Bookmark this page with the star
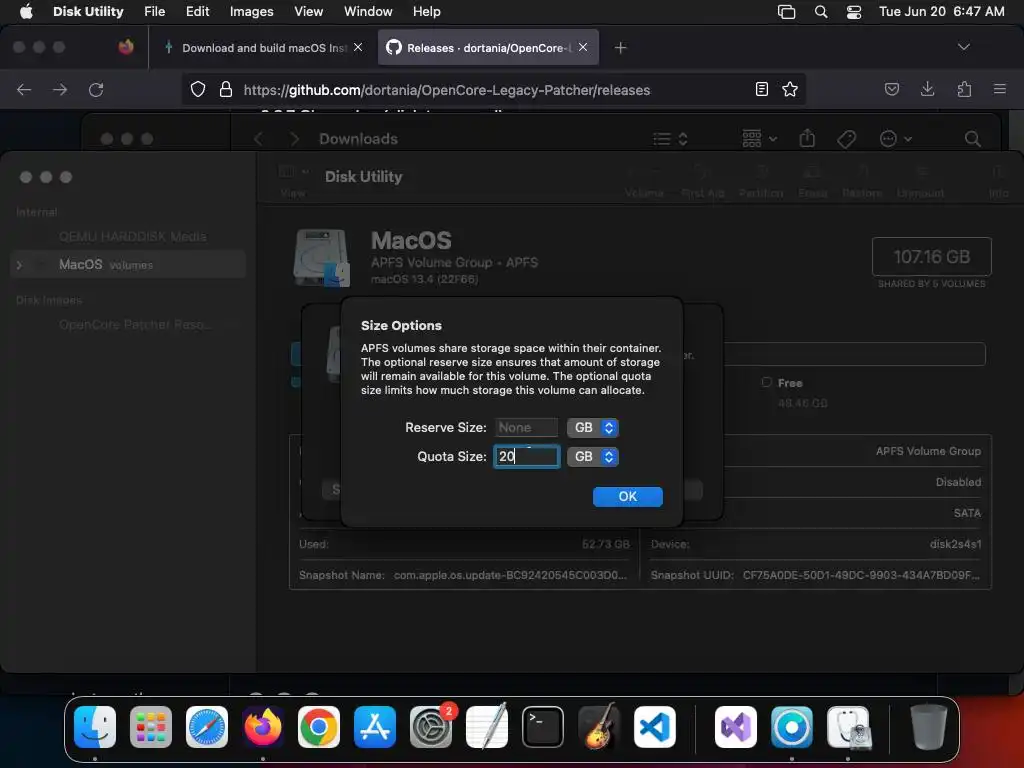The image size is (1024, 768). pyautogui.click(x=790, y=89)
